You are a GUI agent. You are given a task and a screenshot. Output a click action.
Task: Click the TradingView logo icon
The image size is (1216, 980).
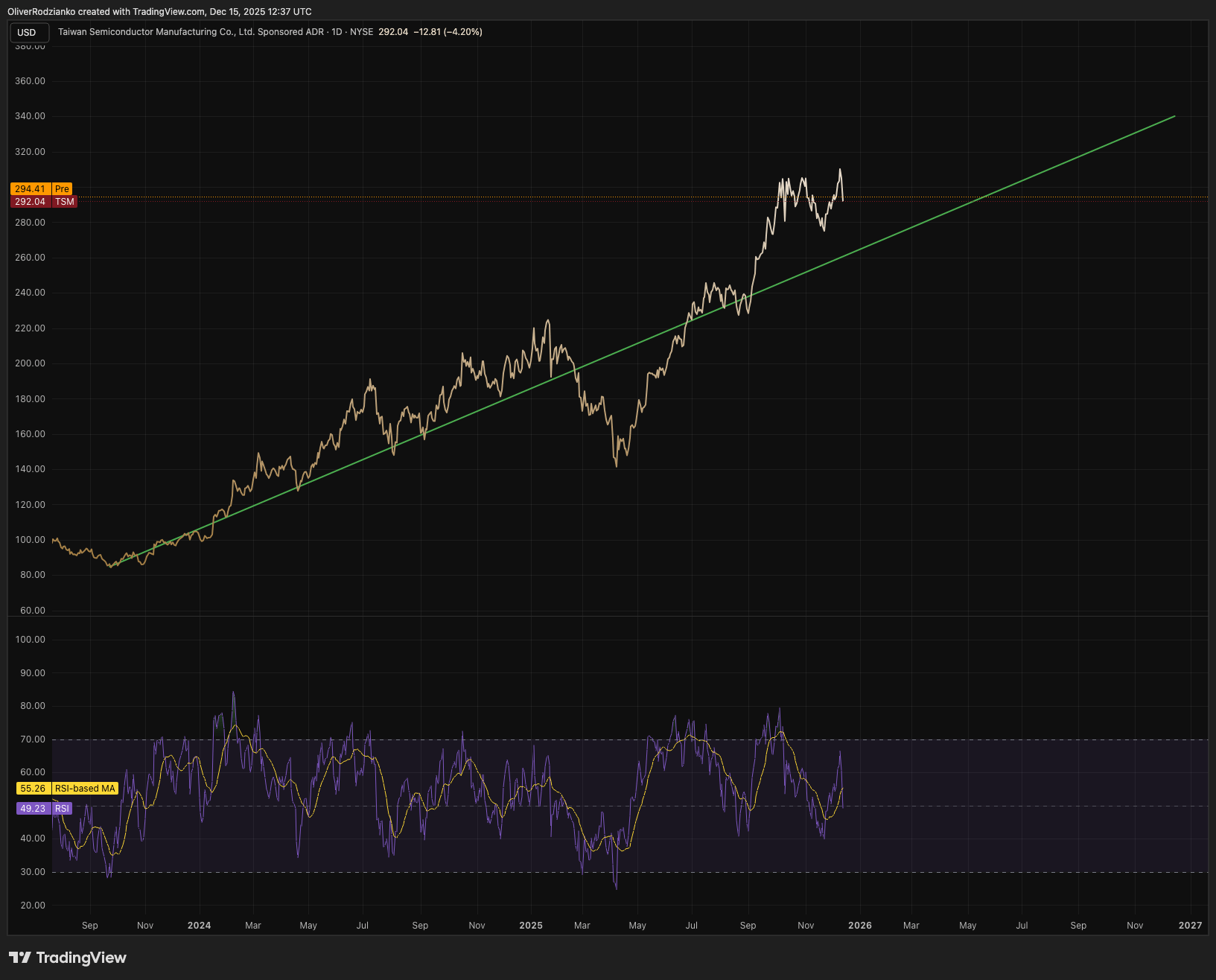pyautogui.click(x=20, y=958)
